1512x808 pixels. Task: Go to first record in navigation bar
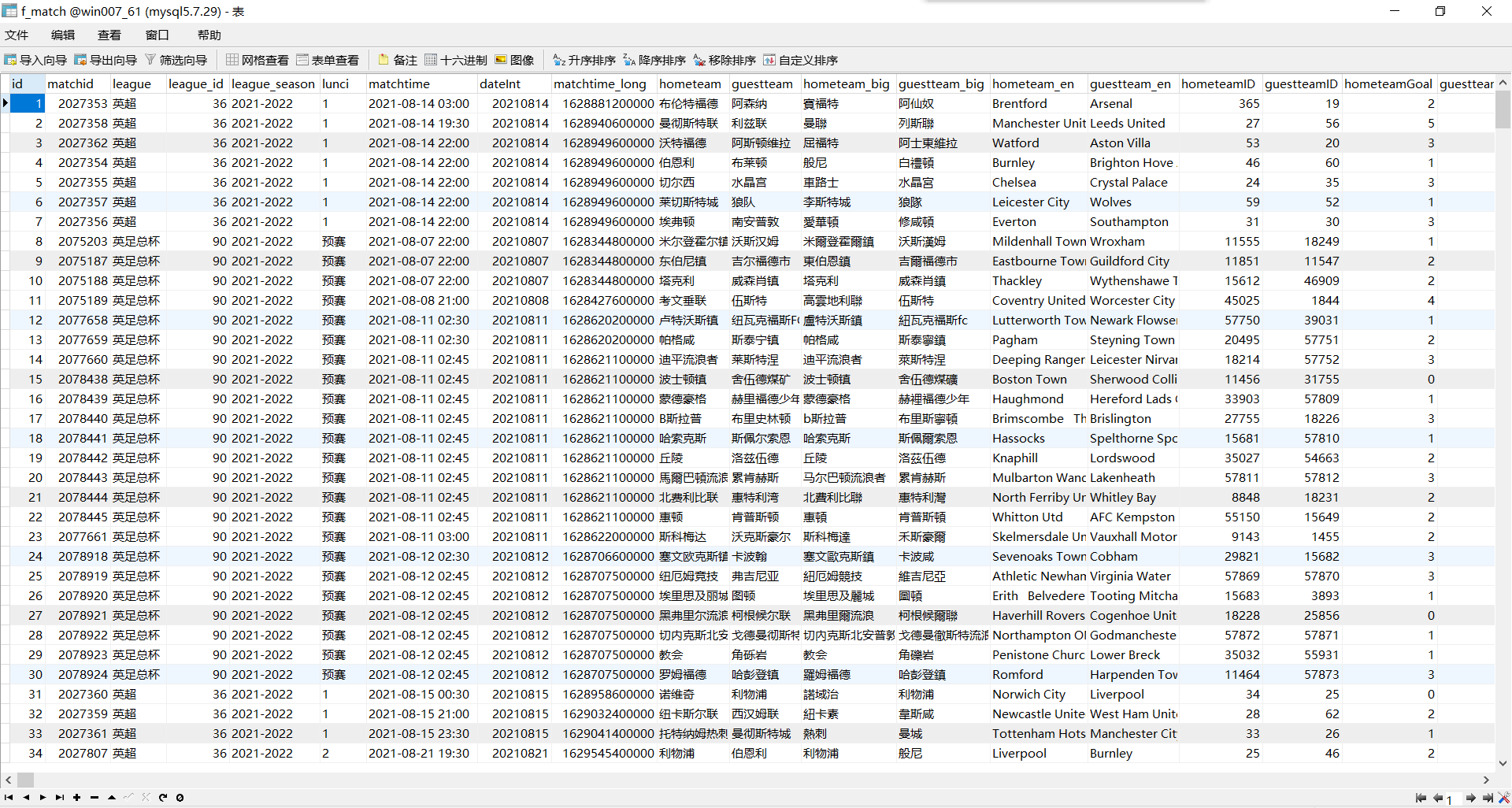click(9, 797)
